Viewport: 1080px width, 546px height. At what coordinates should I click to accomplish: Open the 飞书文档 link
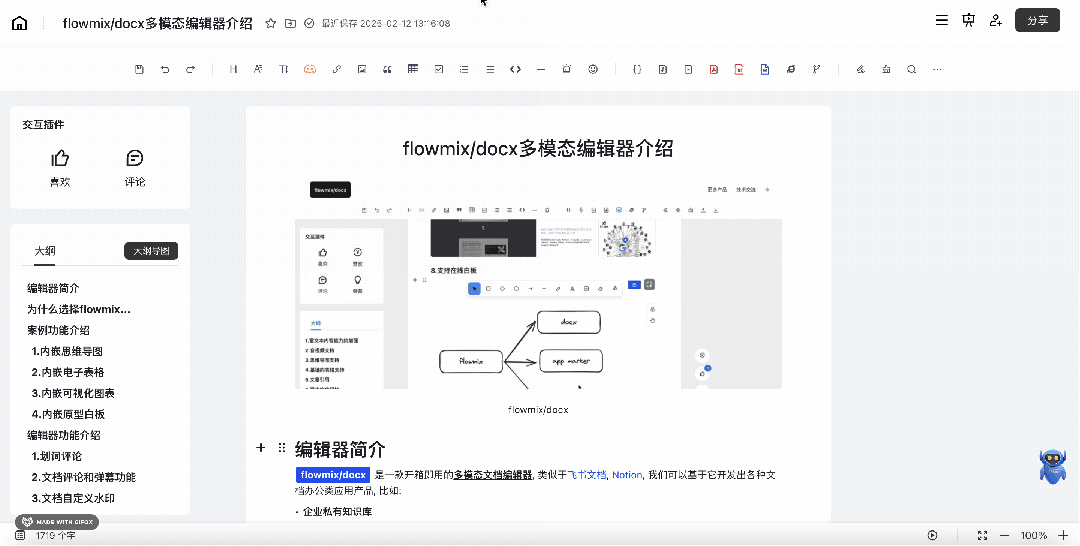tap(586, 474)
